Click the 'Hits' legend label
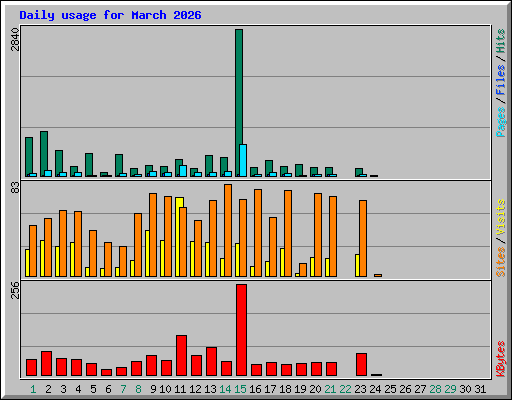The height and width of the screenshot is (400, 512). (500, 41)
